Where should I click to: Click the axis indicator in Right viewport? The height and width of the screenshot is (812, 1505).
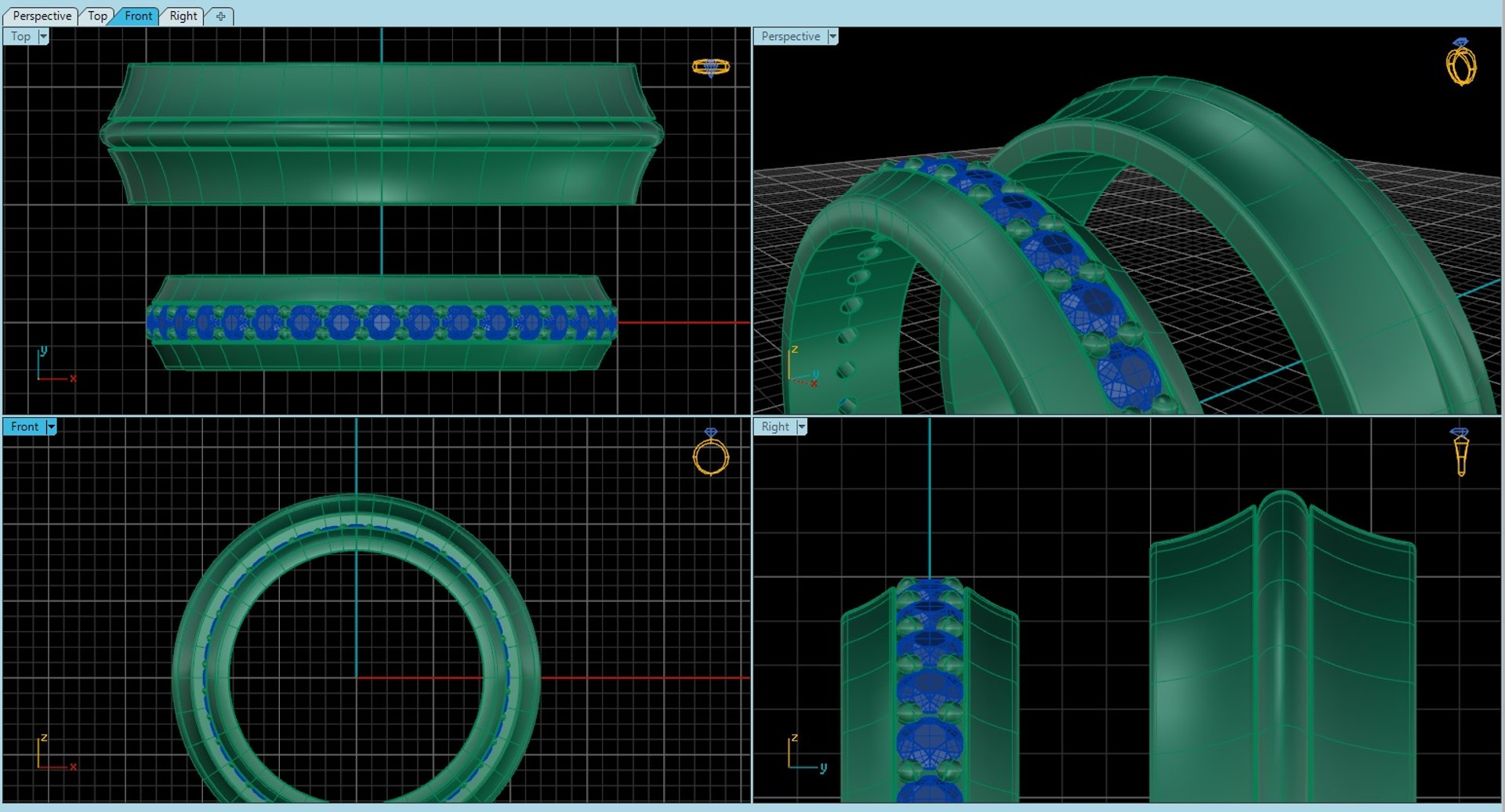tap(807, 753)
